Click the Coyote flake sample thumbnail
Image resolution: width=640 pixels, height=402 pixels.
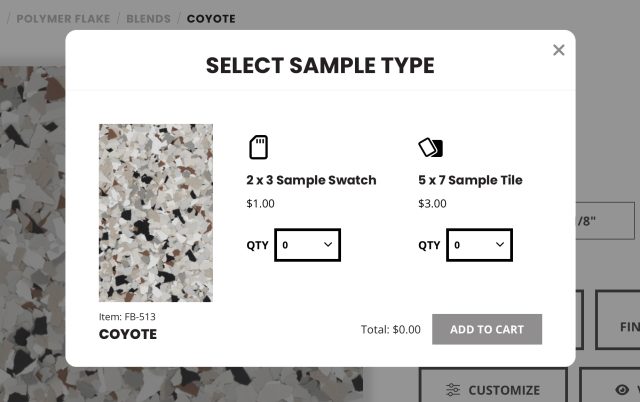156,212
